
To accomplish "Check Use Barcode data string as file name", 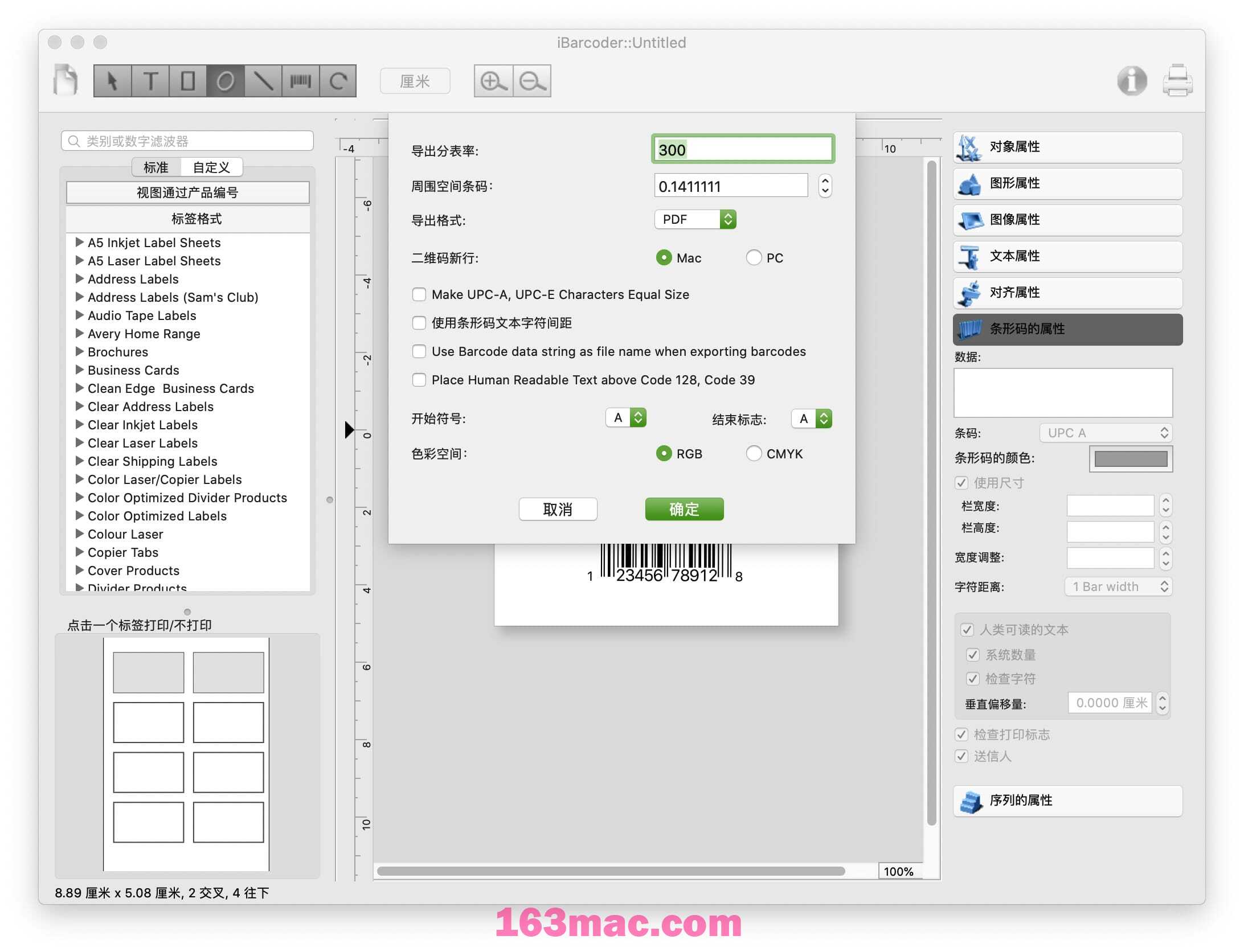I will [x=419, y=351].
